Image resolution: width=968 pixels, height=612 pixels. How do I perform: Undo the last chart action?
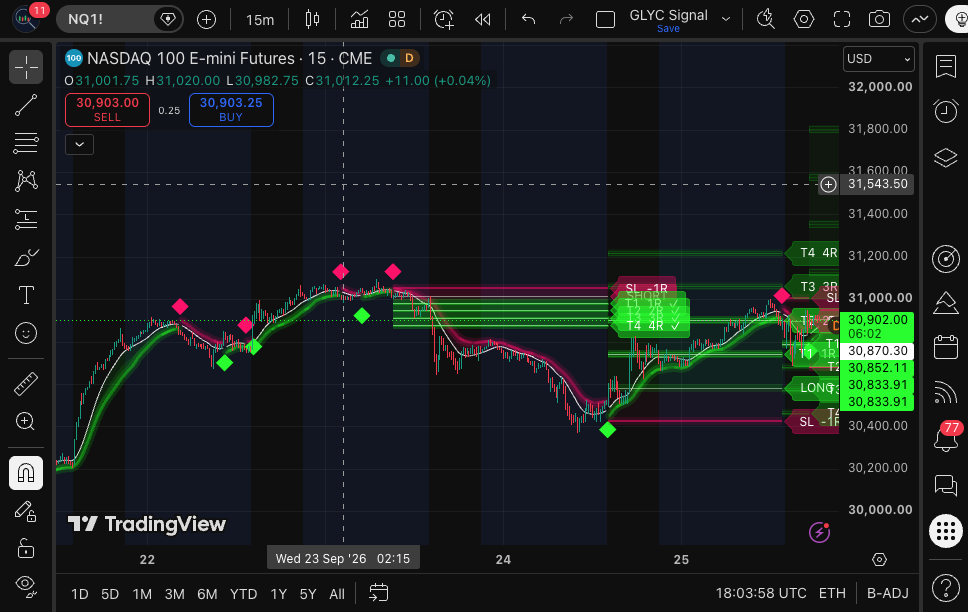[x=528, y=20]
